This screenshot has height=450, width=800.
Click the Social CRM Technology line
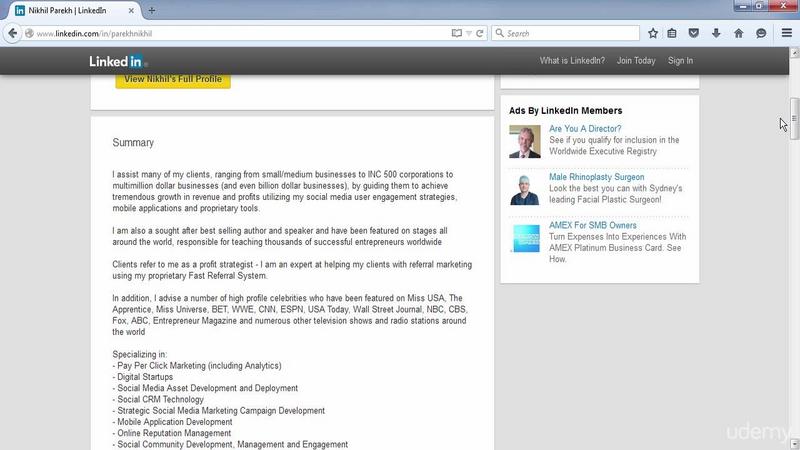point(158,399)
